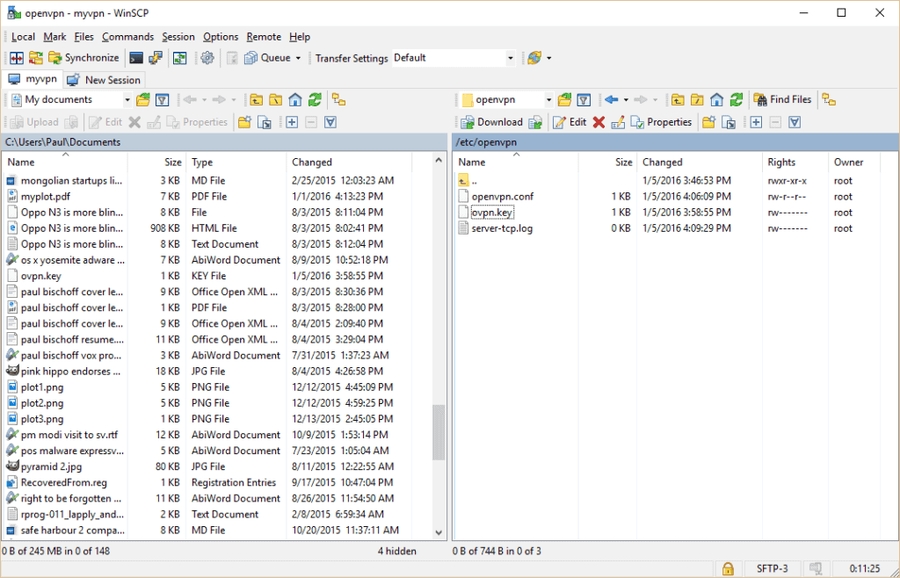The width and height of the screenshot is (900, 578).
Task: Delete selected remote file with red X
Action: tap(598, 122)
